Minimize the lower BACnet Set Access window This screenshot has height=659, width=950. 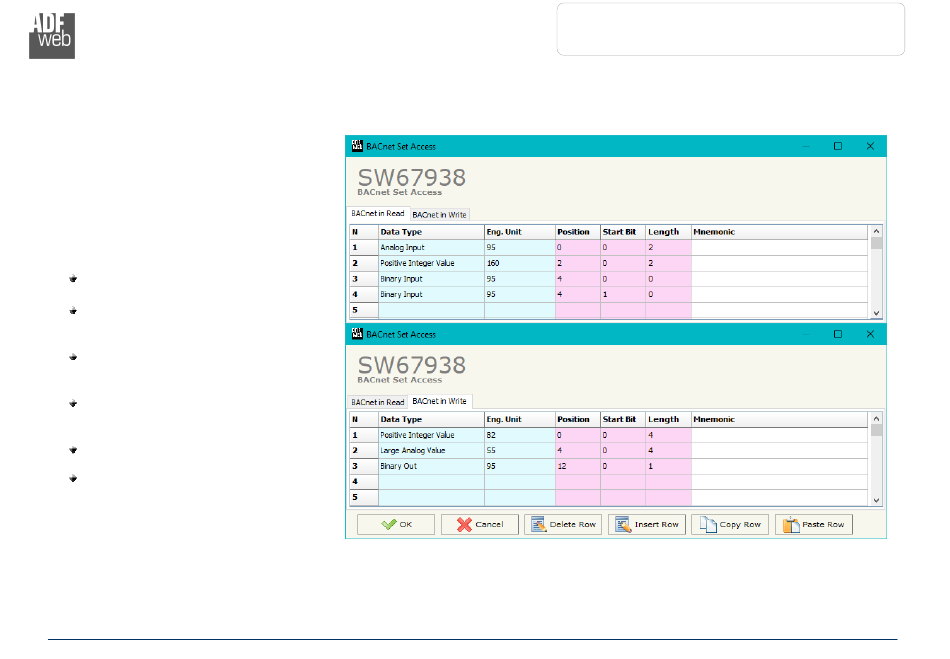pos(806,334)
